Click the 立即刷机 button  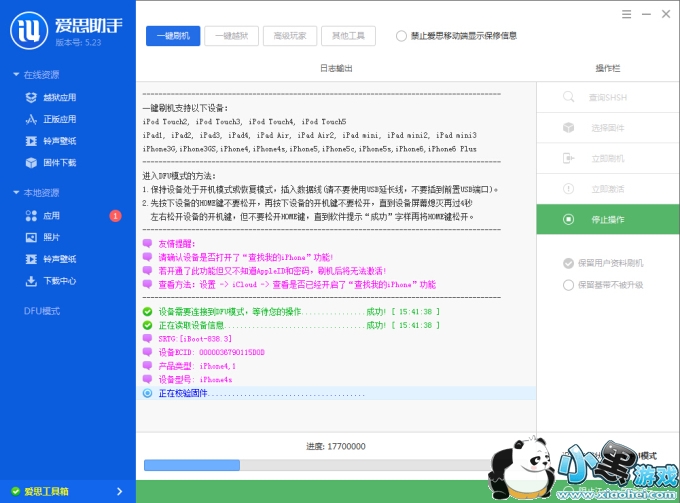pyautogui.click(x=608, y=159)
